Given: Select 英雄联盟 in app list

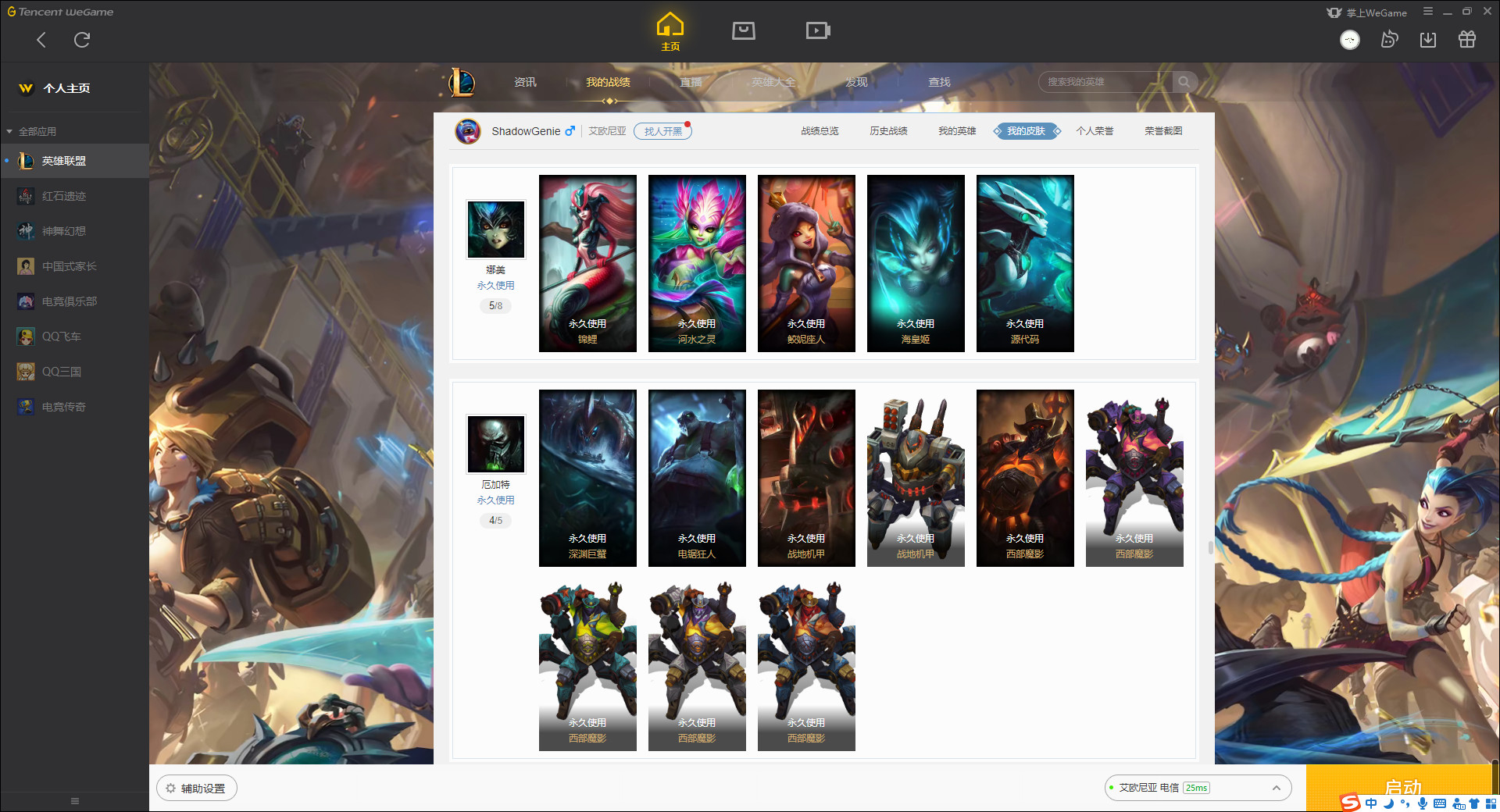Looking at the screenshot, I should coord(74,161).
